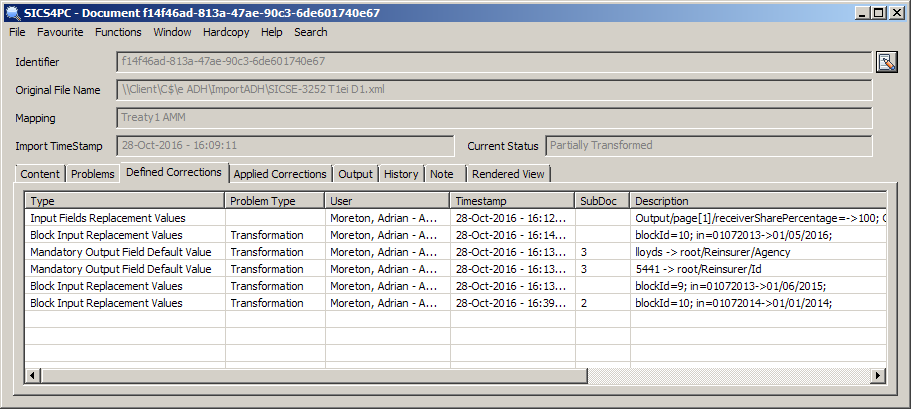The width and height of the screenshot is (911, 409).
Task: Open the File menu
Action: click(17, 32)
